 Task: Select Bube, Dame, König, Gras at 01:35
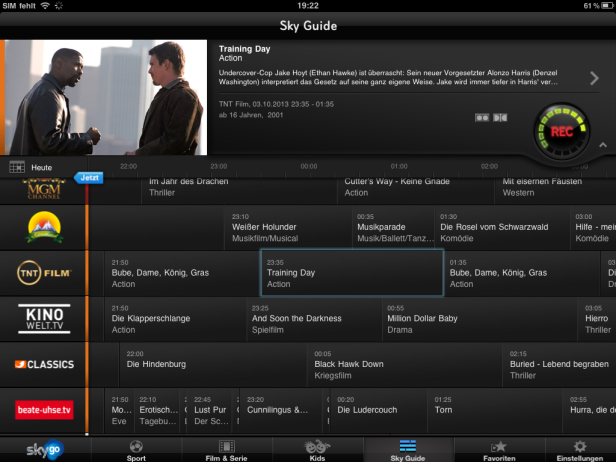click(522, 273)
